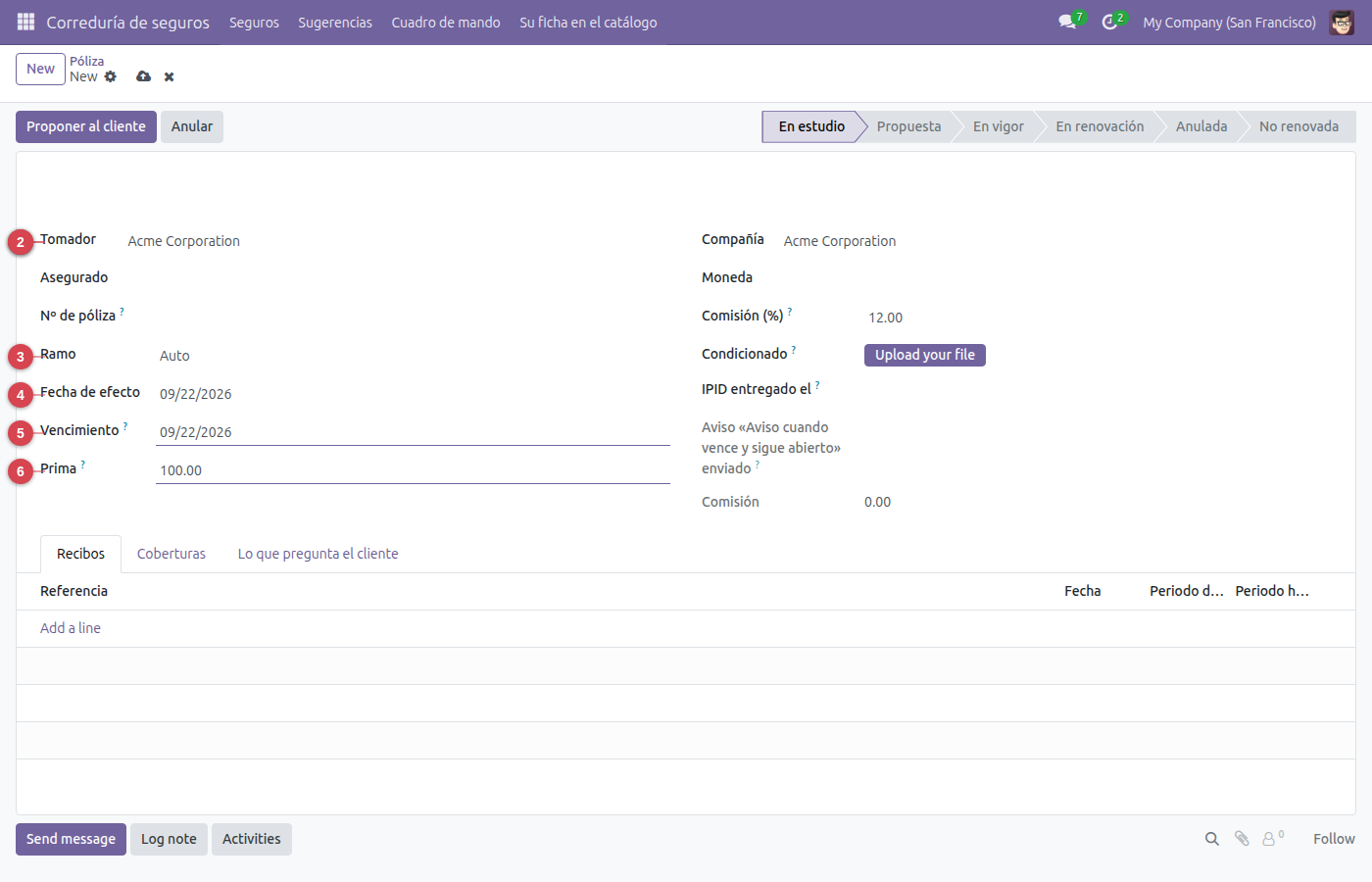Show followers with the person icon
Image resolution: width=1372 pixels, height=882 pixels.
[x=1272, y=839]
